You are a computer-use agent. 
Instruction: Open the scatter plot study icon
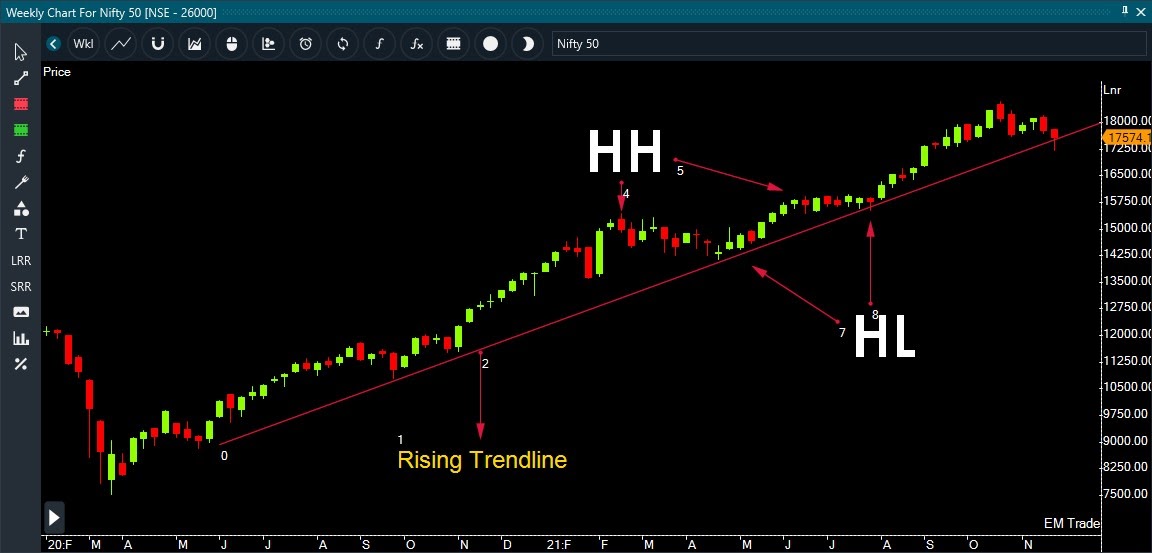click(x=268, y=44)
